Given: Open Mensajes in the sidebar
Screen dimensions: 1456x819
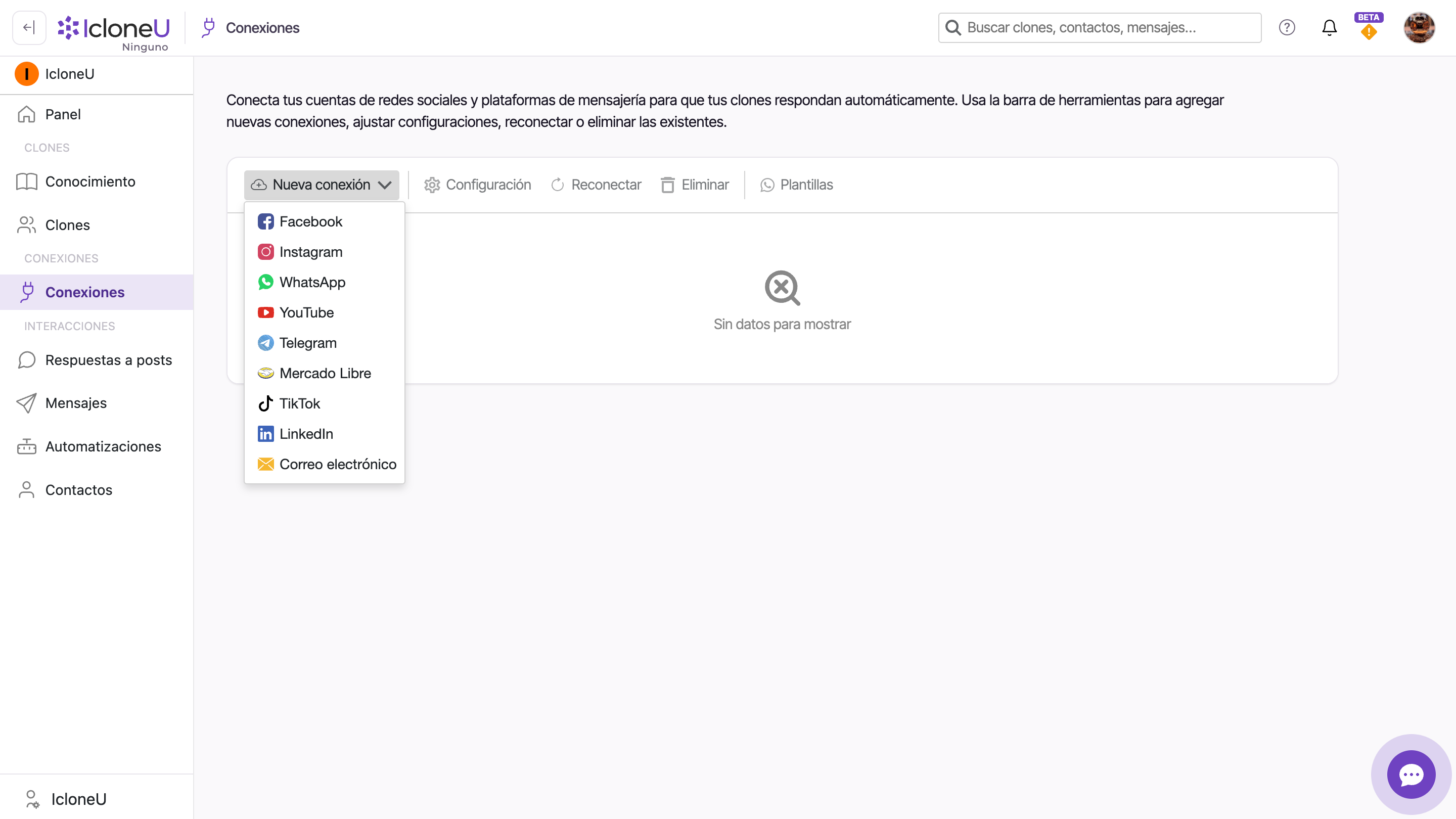Looking at the screenshot, I should click(97, 403).
